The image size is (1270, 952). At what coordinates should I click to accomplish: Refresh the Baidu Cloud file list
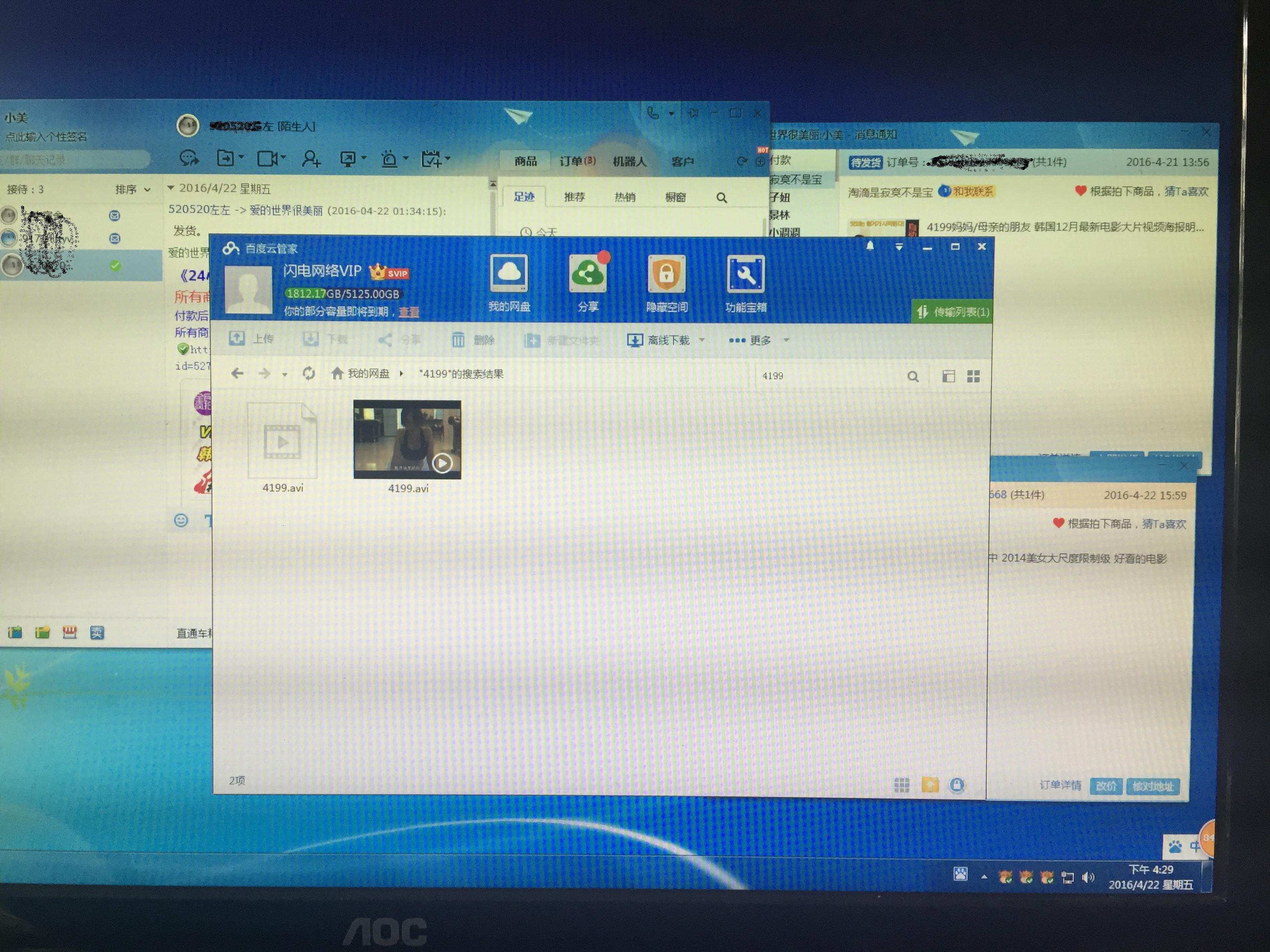tap(309, 374)
